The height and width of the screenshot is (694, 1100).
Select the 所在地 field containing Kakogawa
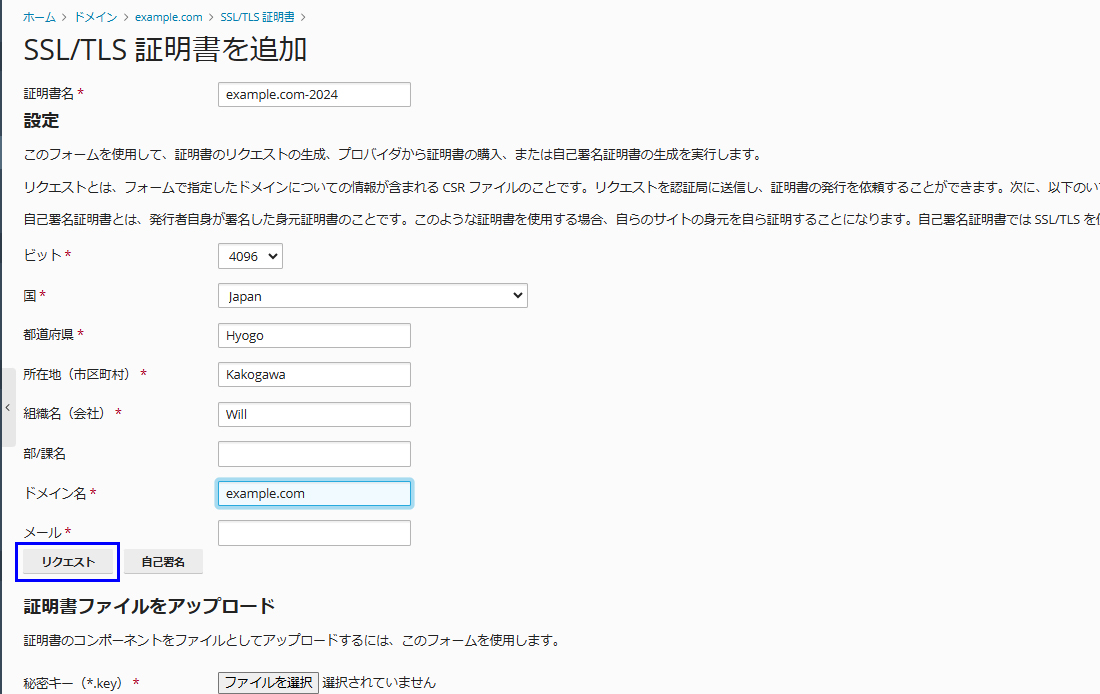pos(314,375)
